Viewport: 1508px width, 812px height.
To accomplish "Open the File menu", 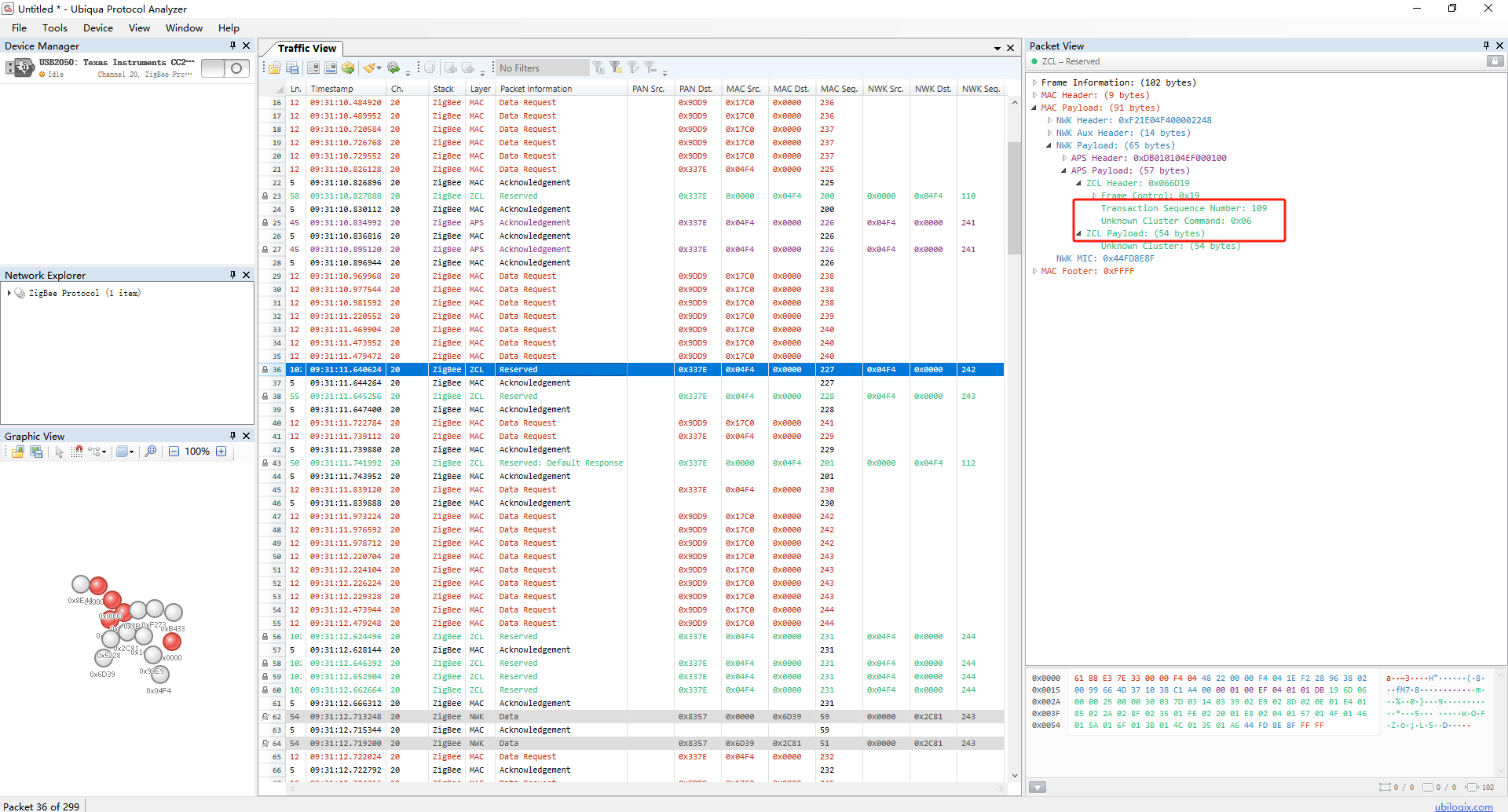I will pyautogui.click(x=20, y=27).
